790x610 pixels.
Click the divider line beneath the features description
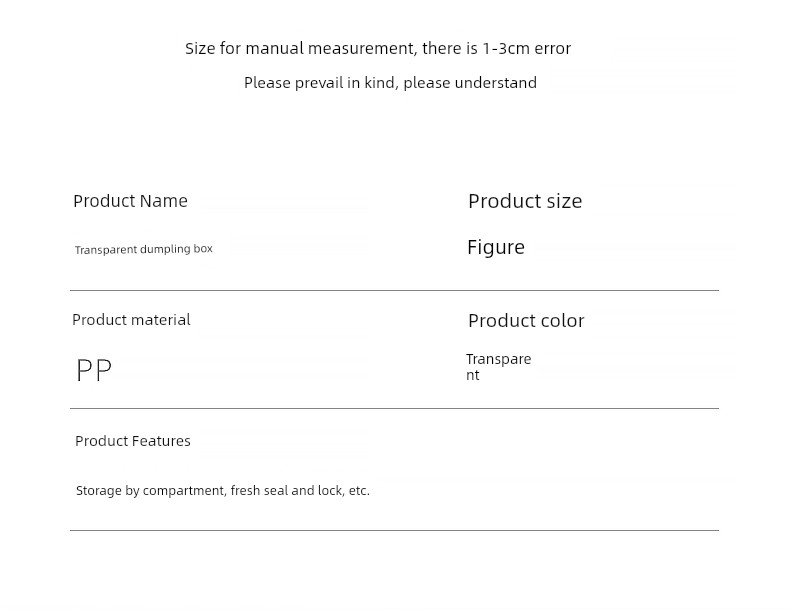point(394,530)
